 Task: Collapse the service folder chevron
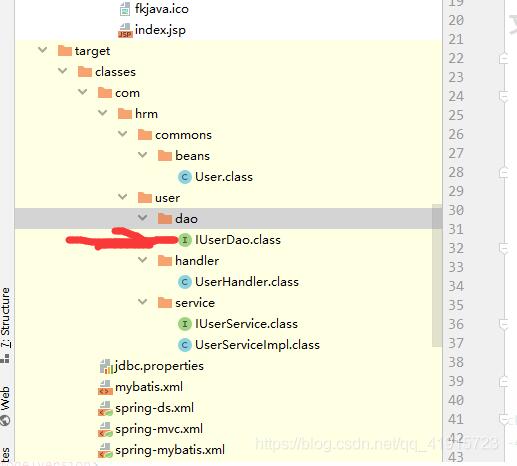coord(143,302)
